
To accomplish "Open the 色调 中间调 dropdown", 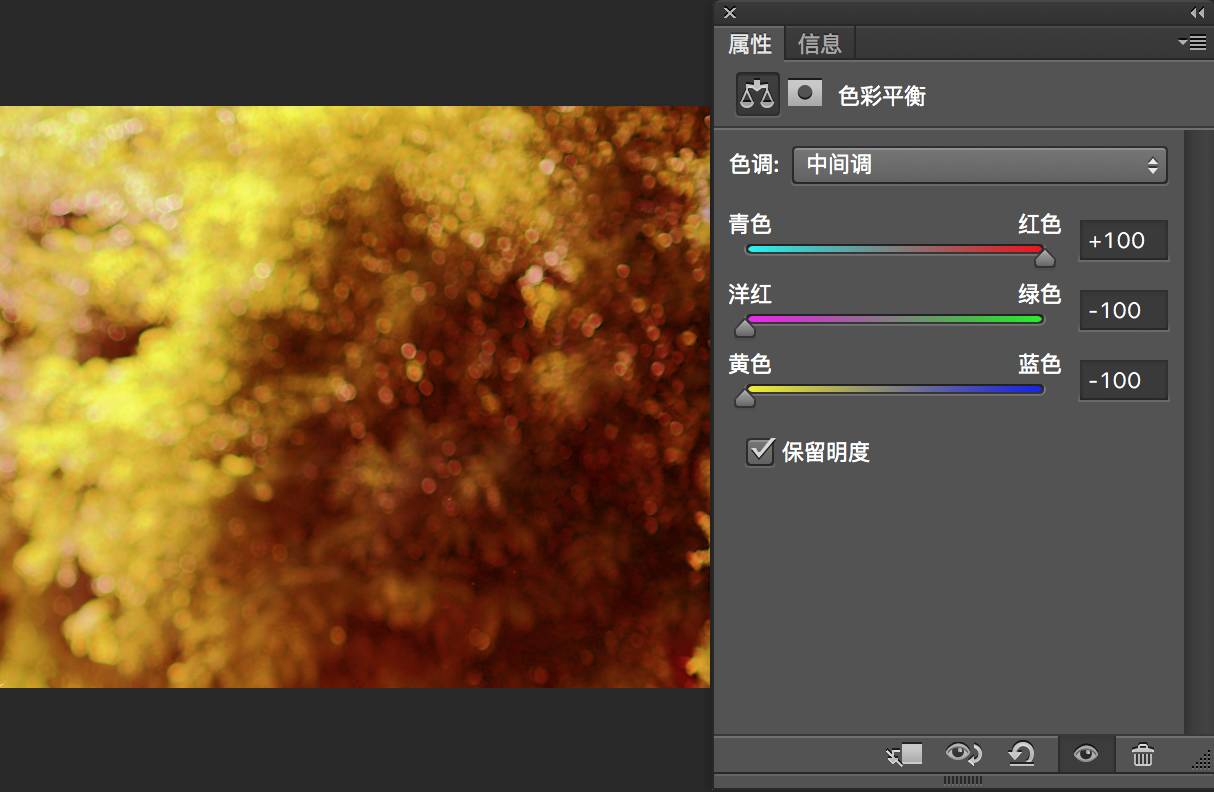I will (980, 165).
